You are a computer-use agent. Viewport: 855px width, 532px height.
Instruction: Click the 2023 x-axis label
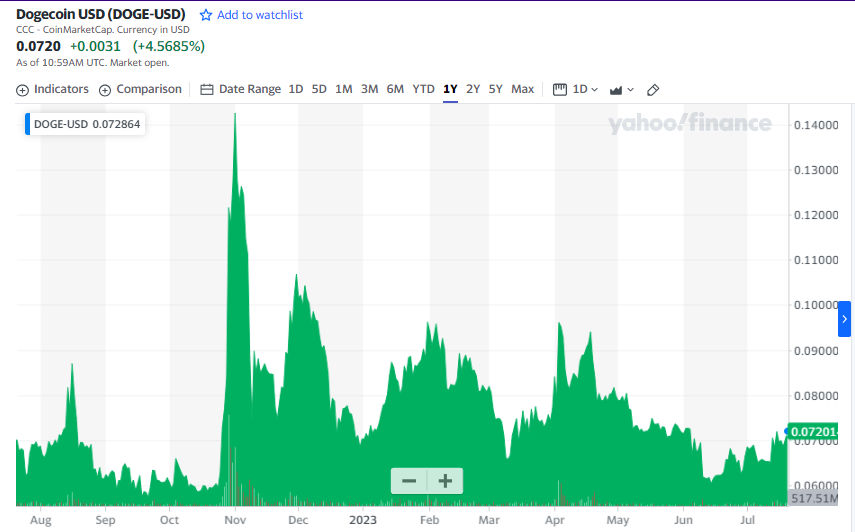[363, 520]
